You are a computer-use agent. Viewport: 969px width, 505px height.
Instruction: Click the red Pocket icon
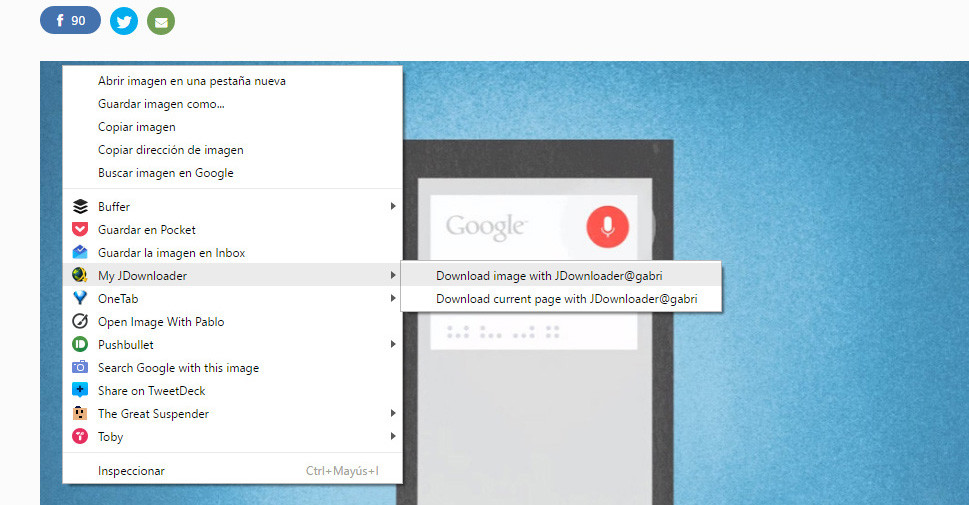click(x=81, y=230)
